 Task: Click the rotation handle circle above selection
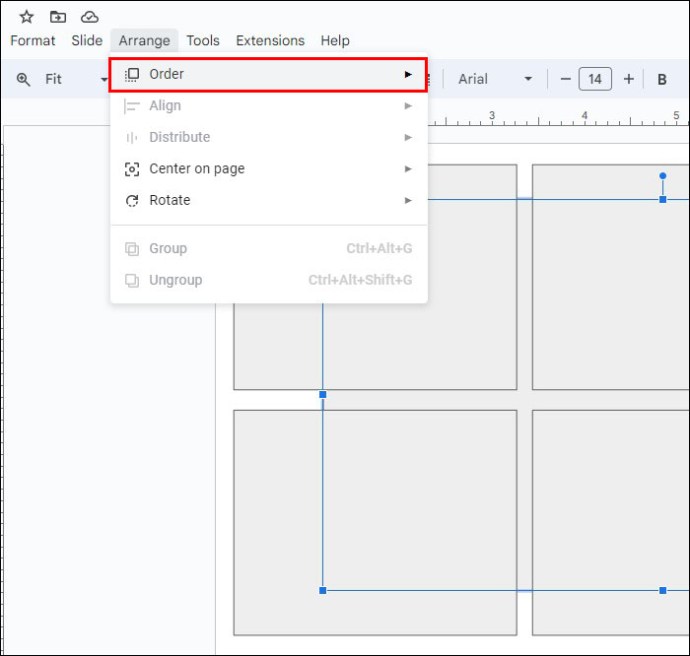pos(663,176)
